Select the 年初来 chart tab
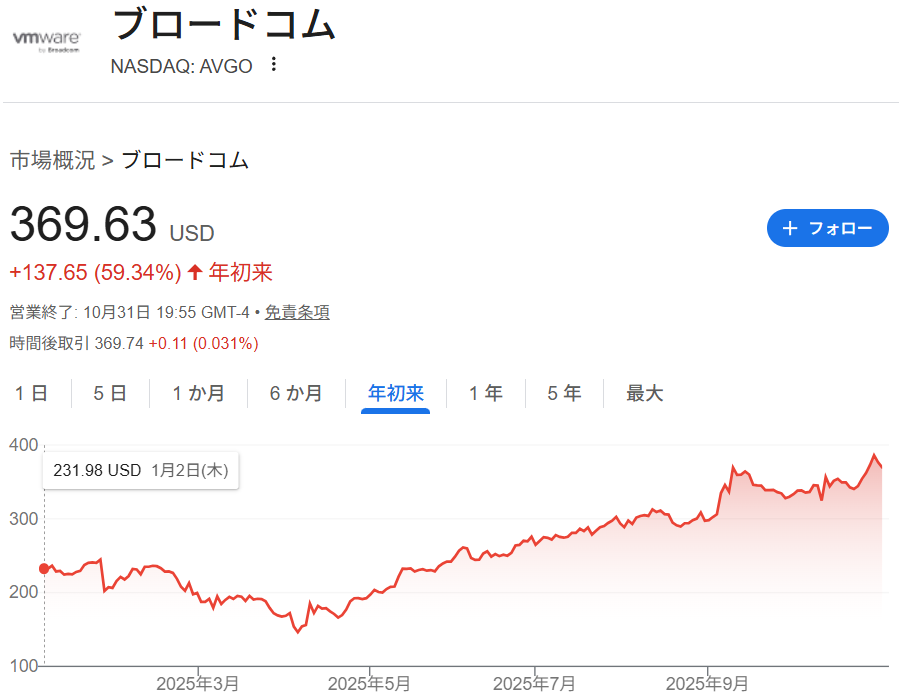The width and height of the screenshot is (900, 700). coord(396,393)
